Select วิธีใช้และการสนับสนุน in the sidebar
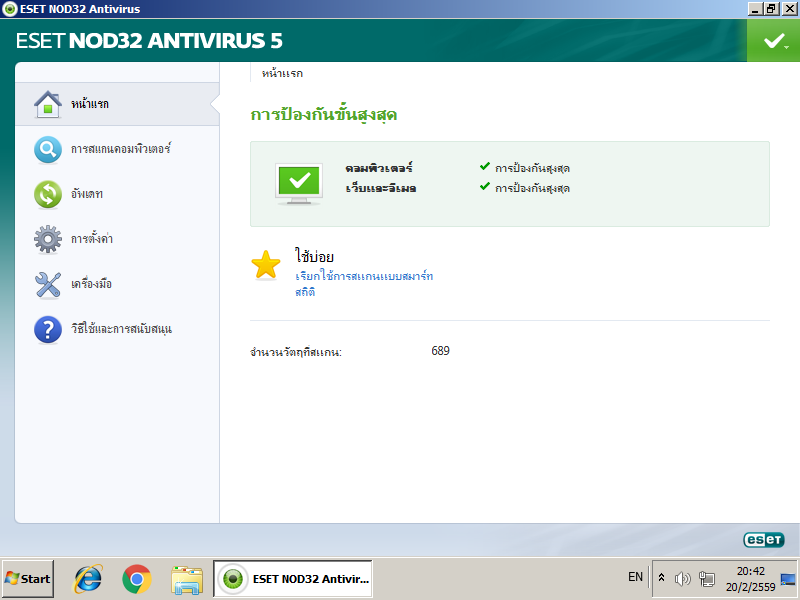This screenshot has height=600, width=800. [x=121, y=329]
